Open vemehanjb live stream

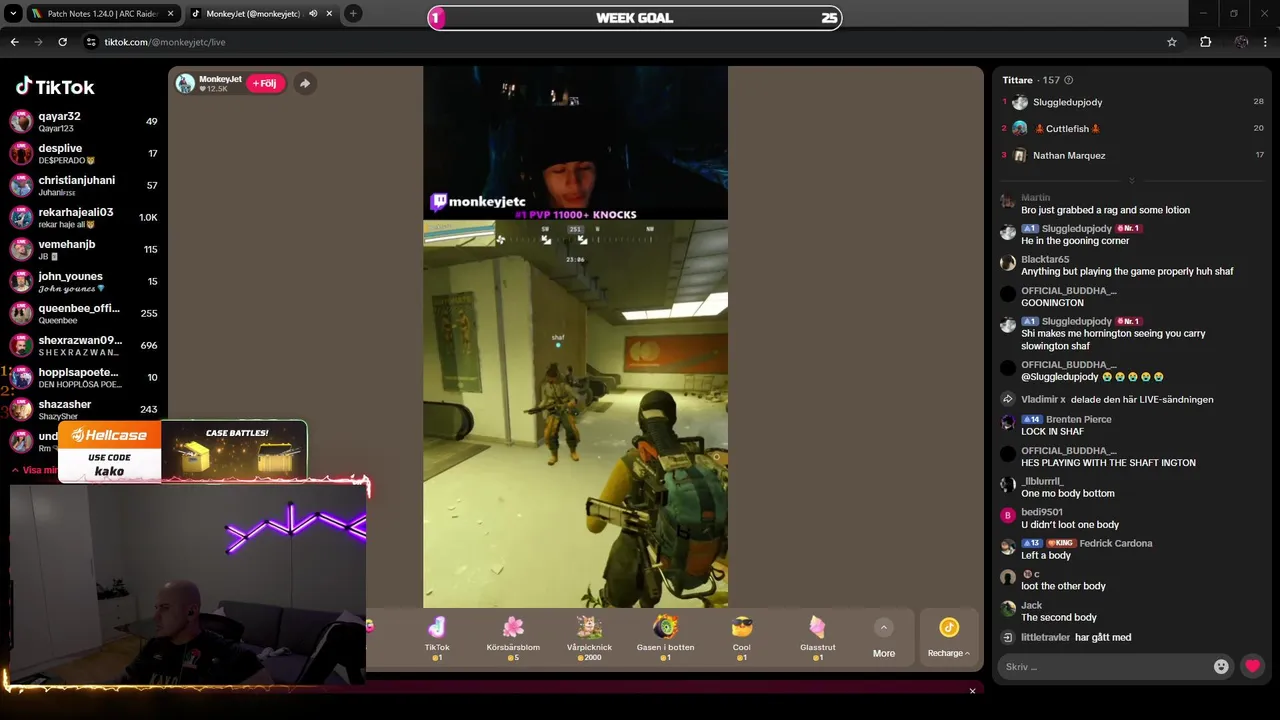[84, 250]
